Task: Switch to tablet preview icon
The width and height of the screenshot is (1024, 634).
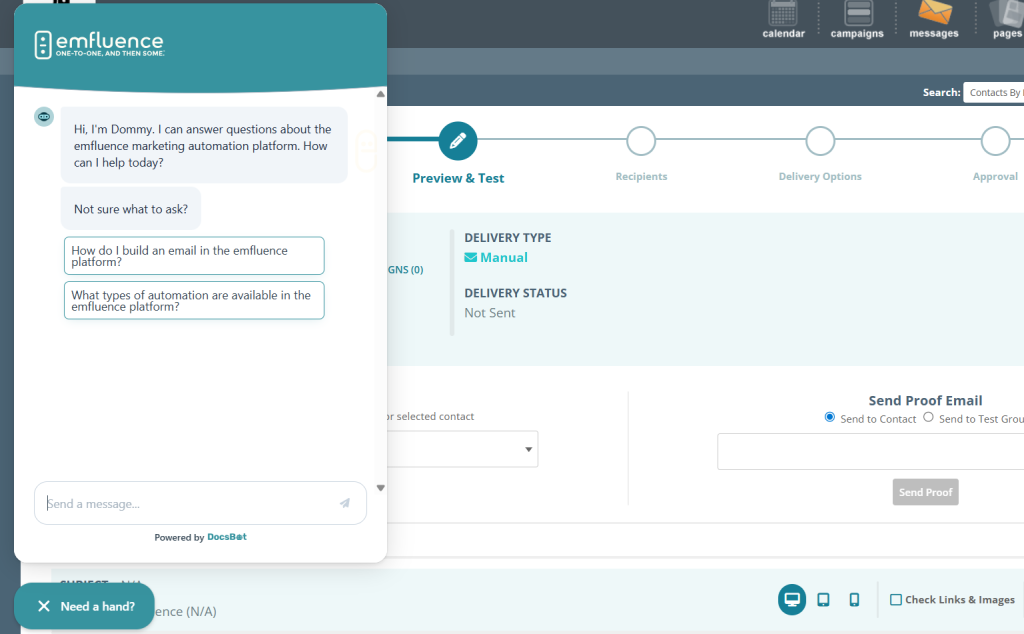Action: [x=823, y=599]
